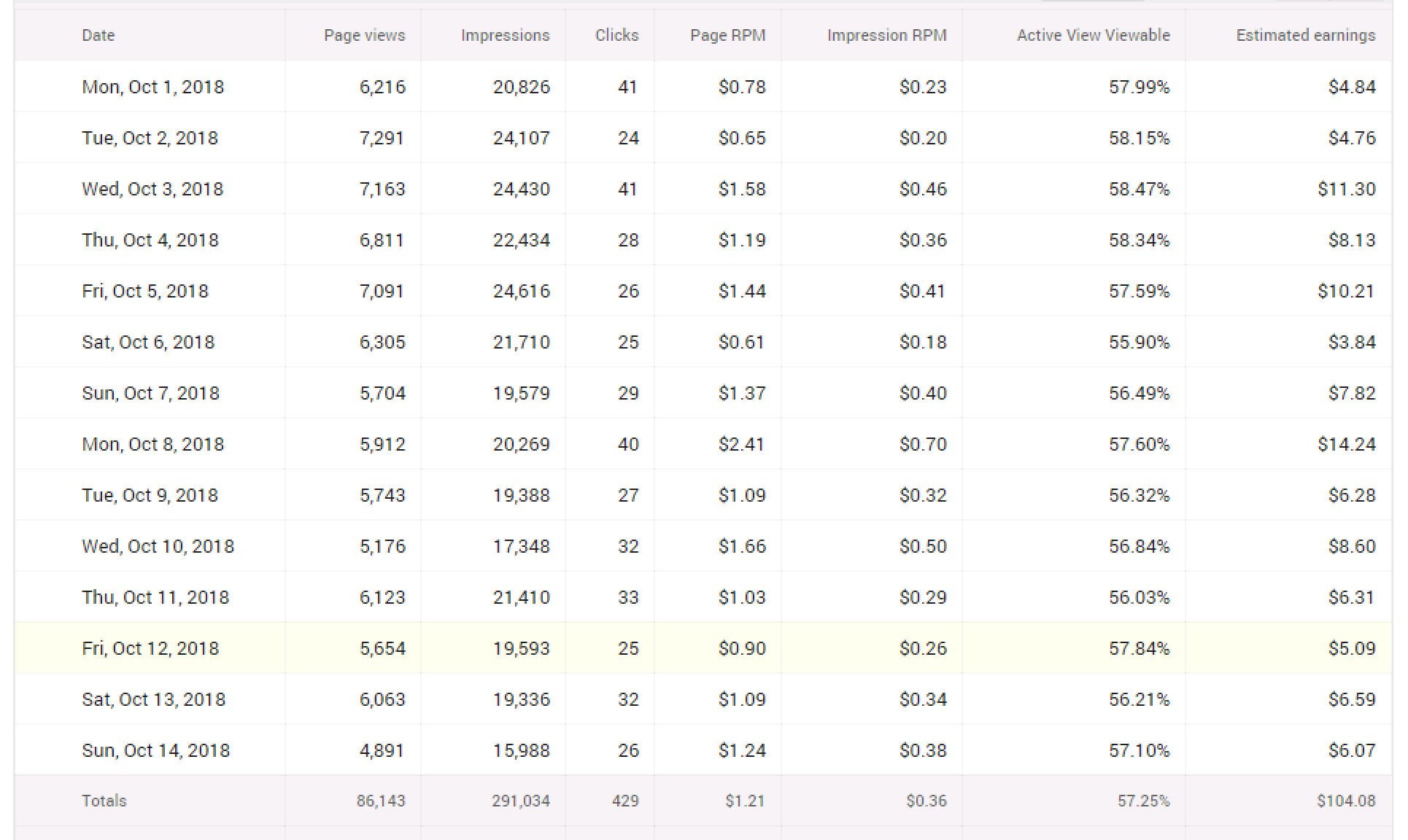Screen dimensions: 1408x840
Task: Select the Sun, Oct 14, 2018 row
Action: pos(703,750)
